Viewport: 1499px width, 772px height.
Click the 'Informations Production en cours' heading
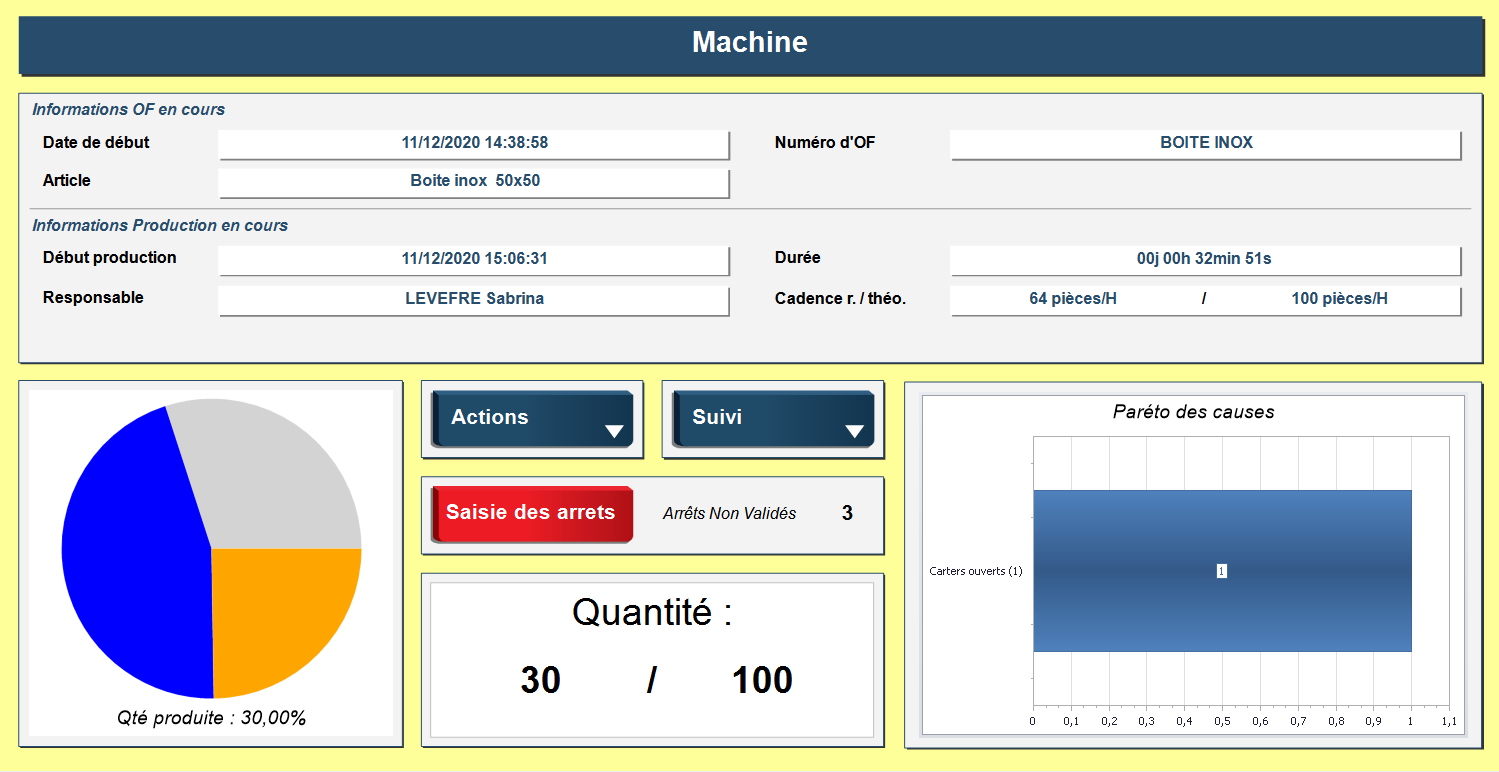[x=160, y=226]
